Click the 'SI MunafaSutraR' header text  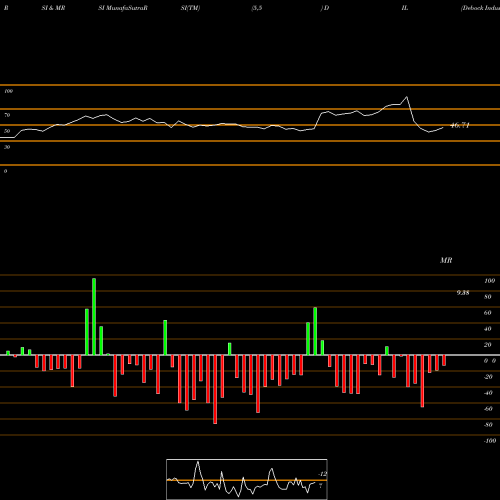click(x=123, y=8)
